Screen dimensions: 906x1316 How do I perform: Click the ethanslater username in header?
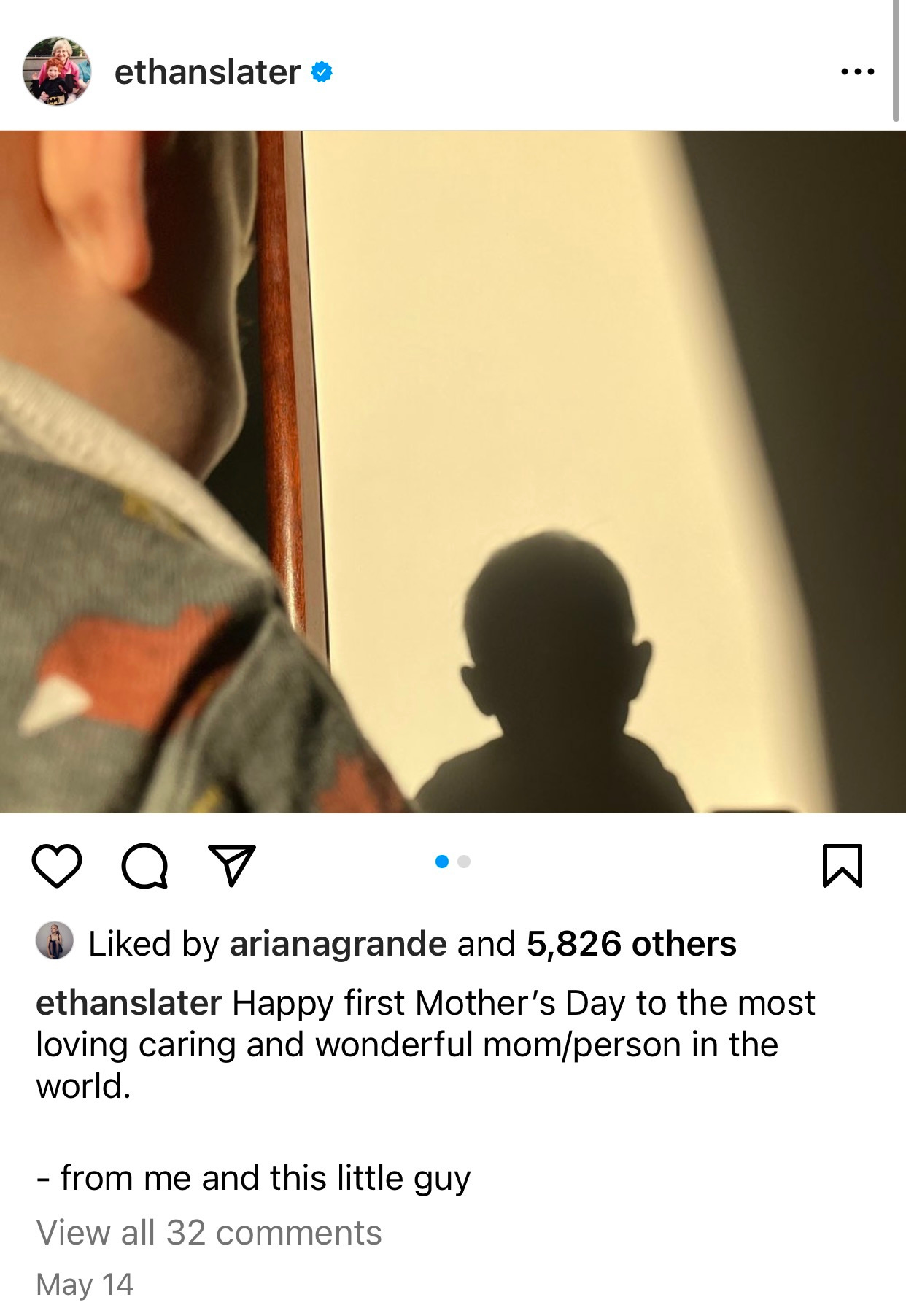pyautogui.click(x=207, y=71)
